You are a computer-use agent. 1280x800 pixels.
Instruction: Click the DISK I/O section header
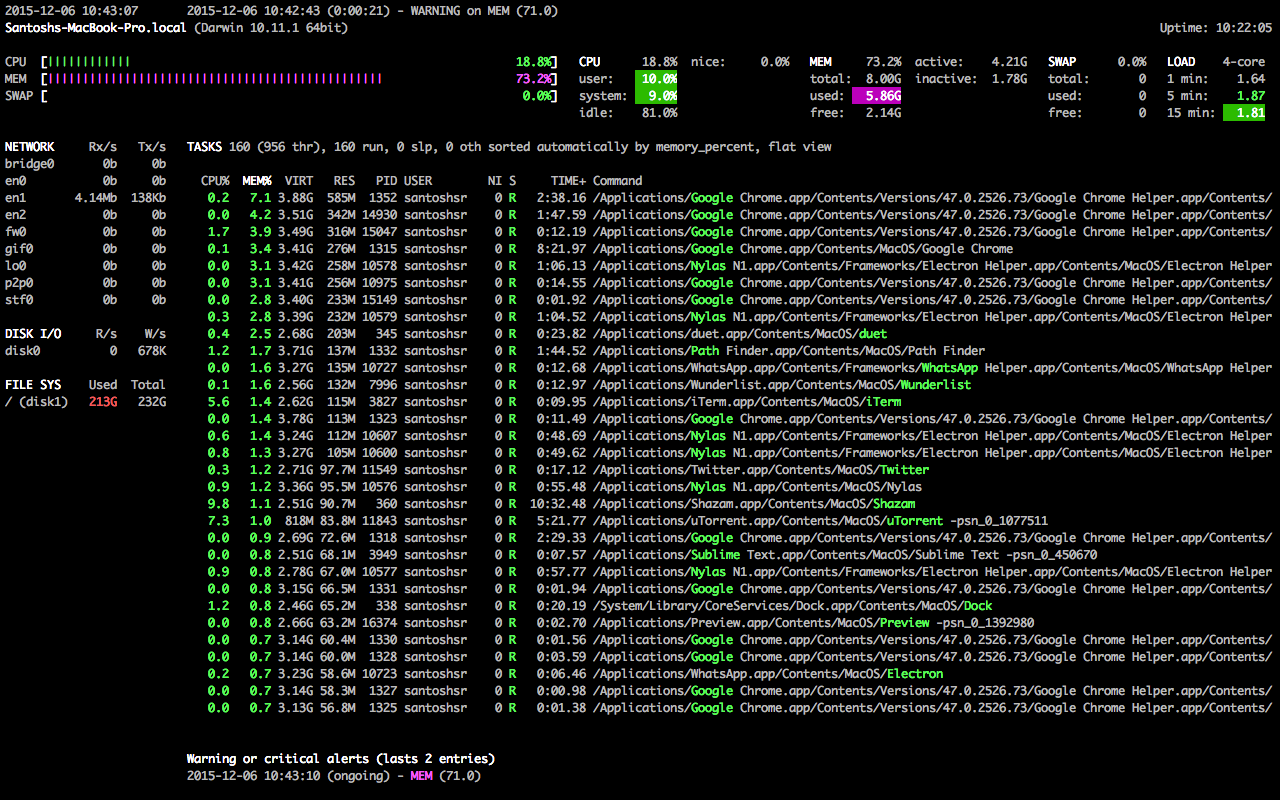click(x=33, y=334)
